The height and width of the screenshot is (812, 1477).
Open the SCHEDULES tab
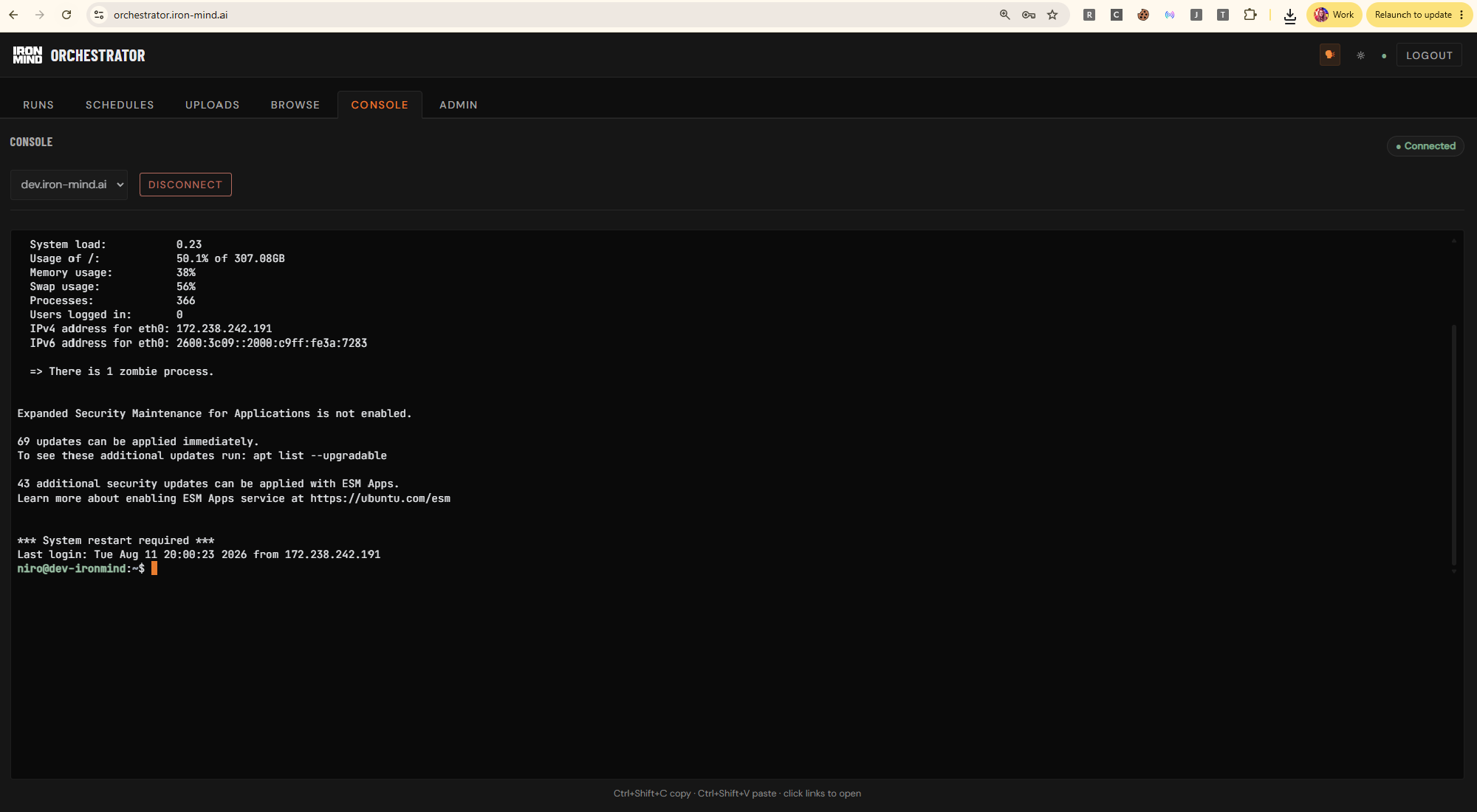(120, 105)
